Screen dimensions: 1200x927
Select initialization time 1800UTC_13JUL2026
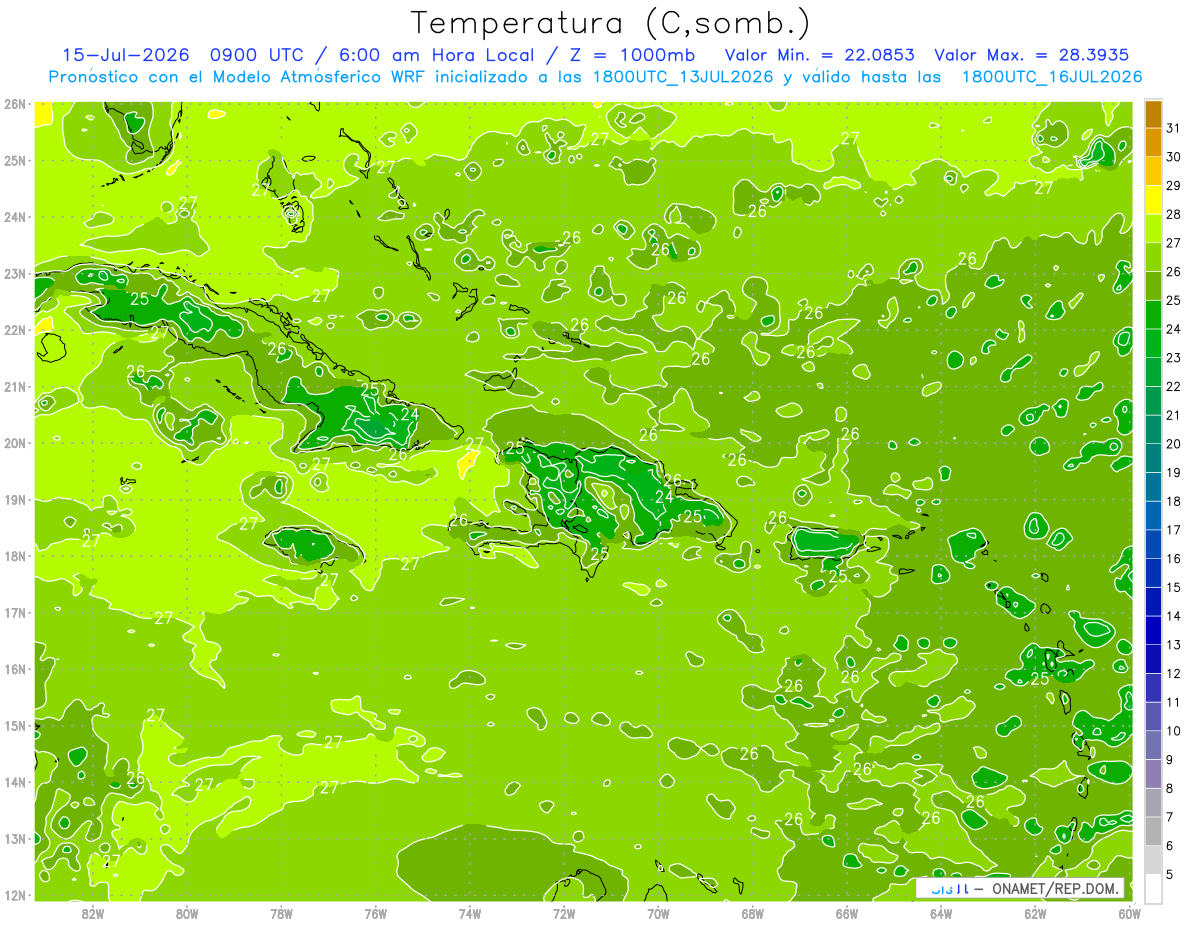click(683, 77)
